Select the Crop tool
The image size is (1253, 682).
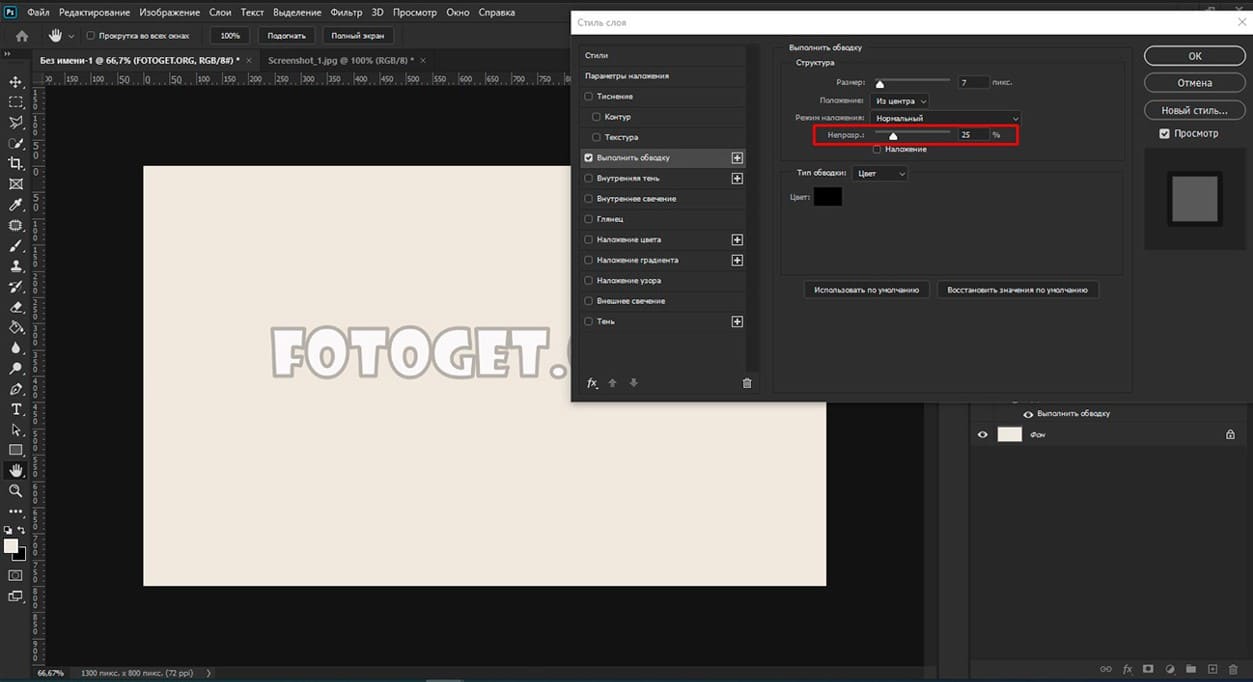[x=16, y=163]
